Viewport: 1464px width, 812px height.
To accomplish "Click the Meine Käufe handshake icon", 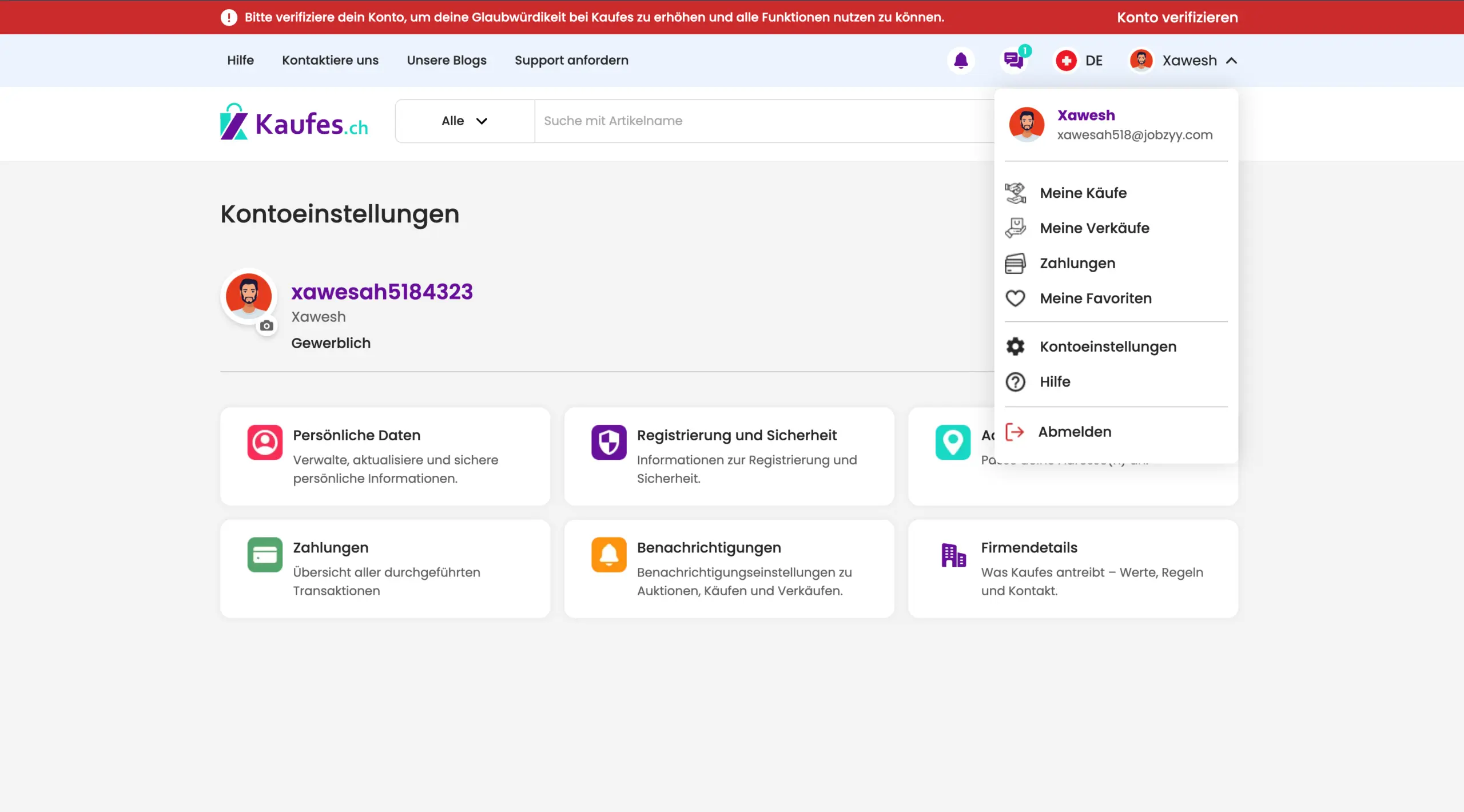I will [1016, 193].
